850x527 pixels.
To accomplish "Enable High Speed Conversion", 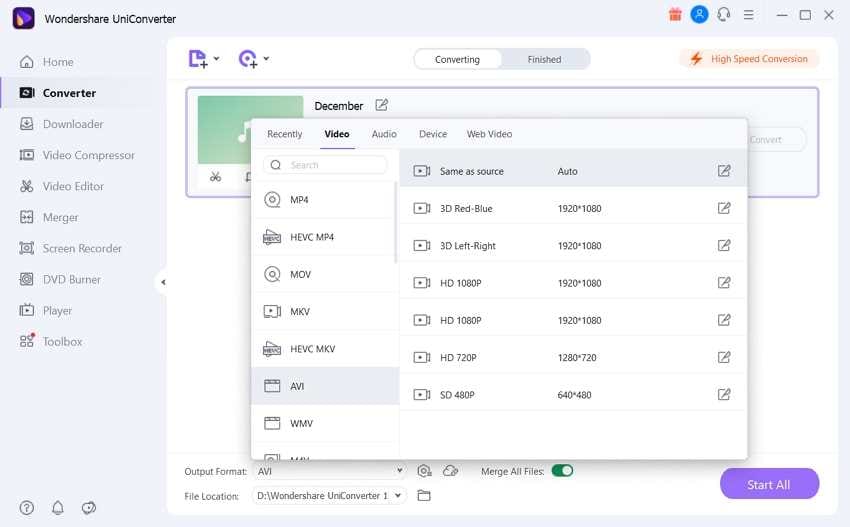I will tap(749, 59).
